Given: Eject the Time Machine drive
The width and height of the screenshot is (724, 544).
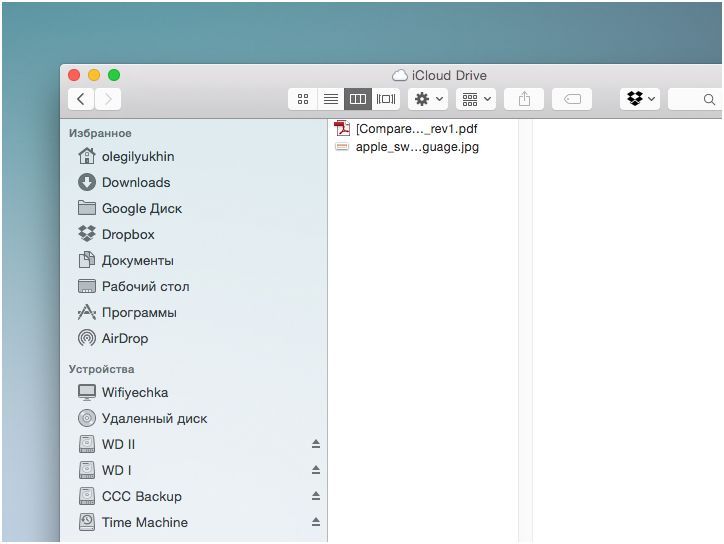Looking at the screenshot, I should [316, 522].
